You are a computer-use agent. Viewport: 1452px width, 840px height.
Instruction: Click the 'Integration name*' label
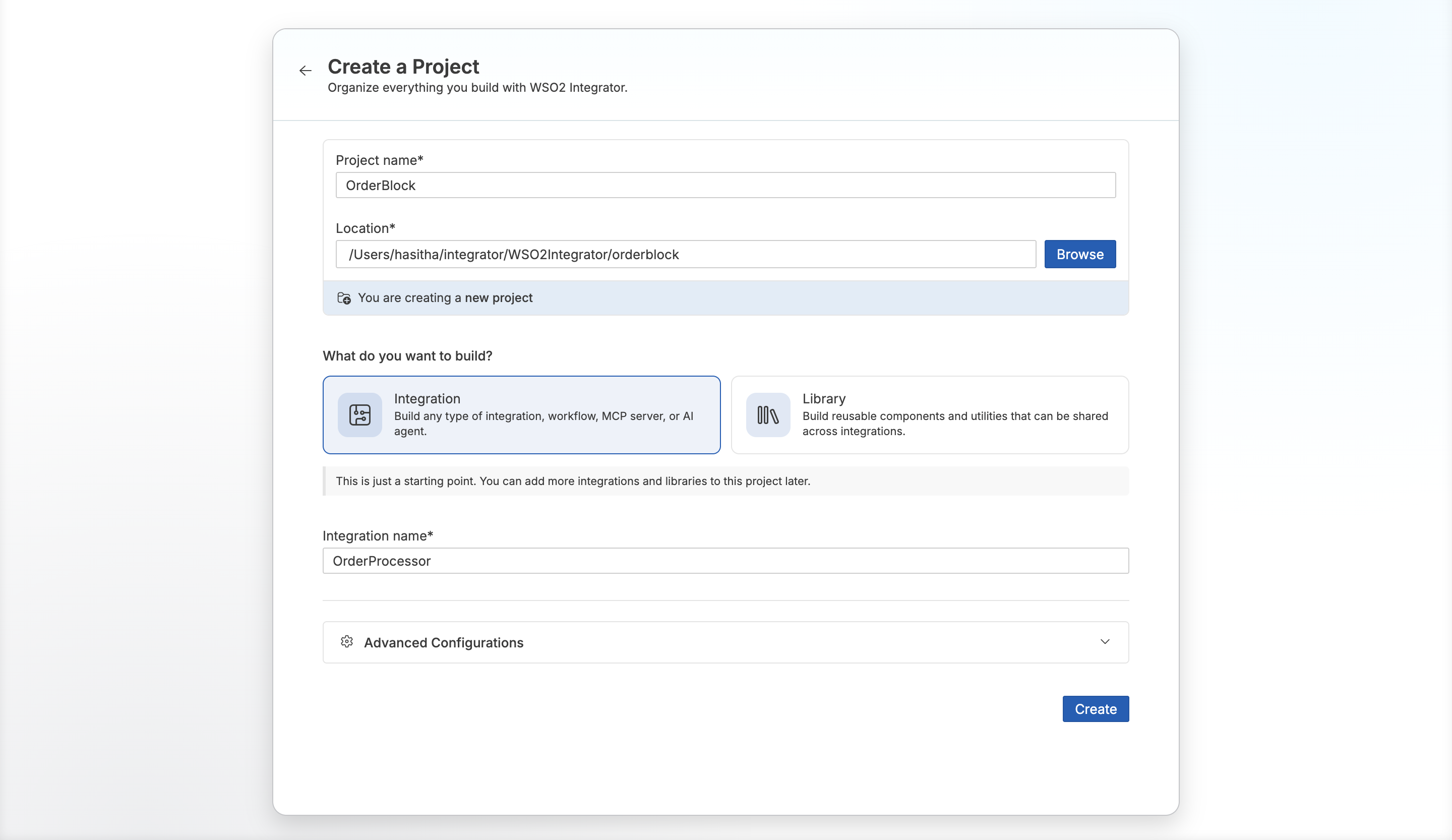click(378, 536)
